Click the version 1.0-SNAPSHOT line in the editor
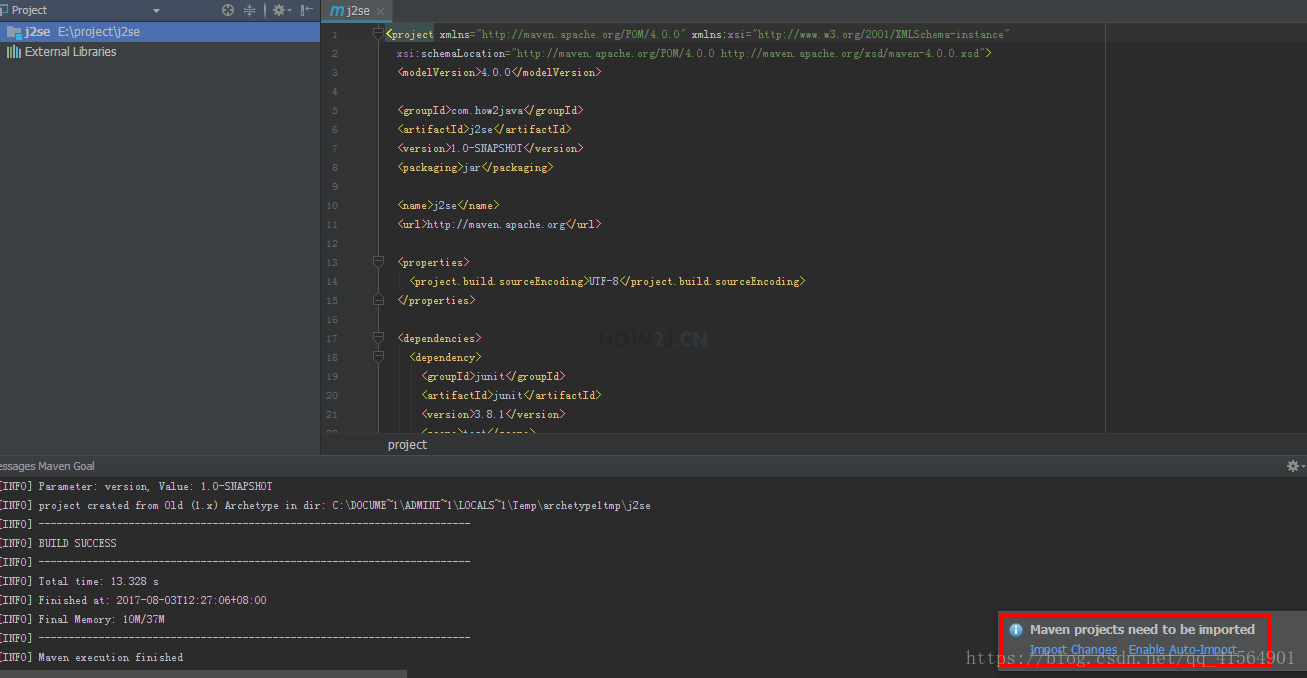Viewport: 1307px width, 678px height. [x=490, y=148]
